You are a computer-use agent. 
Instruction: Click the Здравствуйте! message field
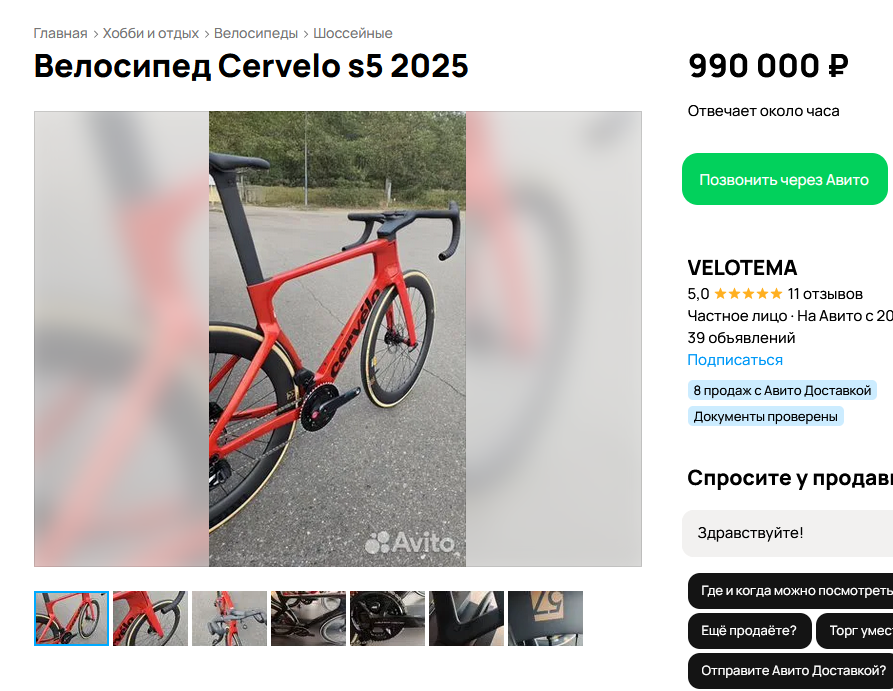[788, 533]
